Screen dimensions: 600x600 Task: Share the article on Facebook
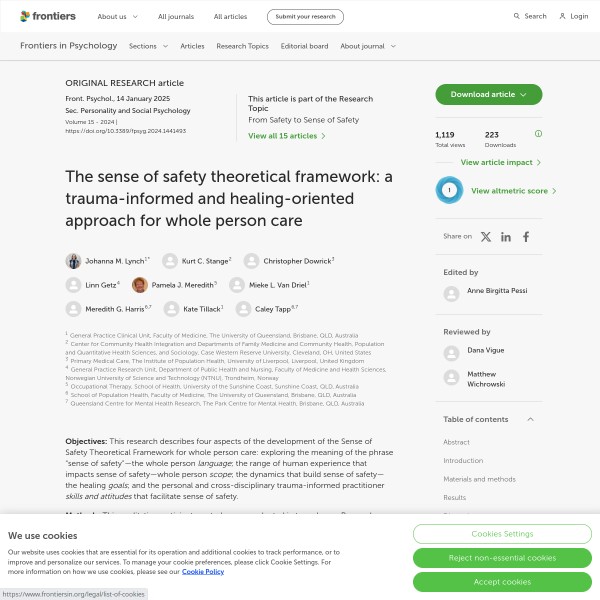coord(526,237)
